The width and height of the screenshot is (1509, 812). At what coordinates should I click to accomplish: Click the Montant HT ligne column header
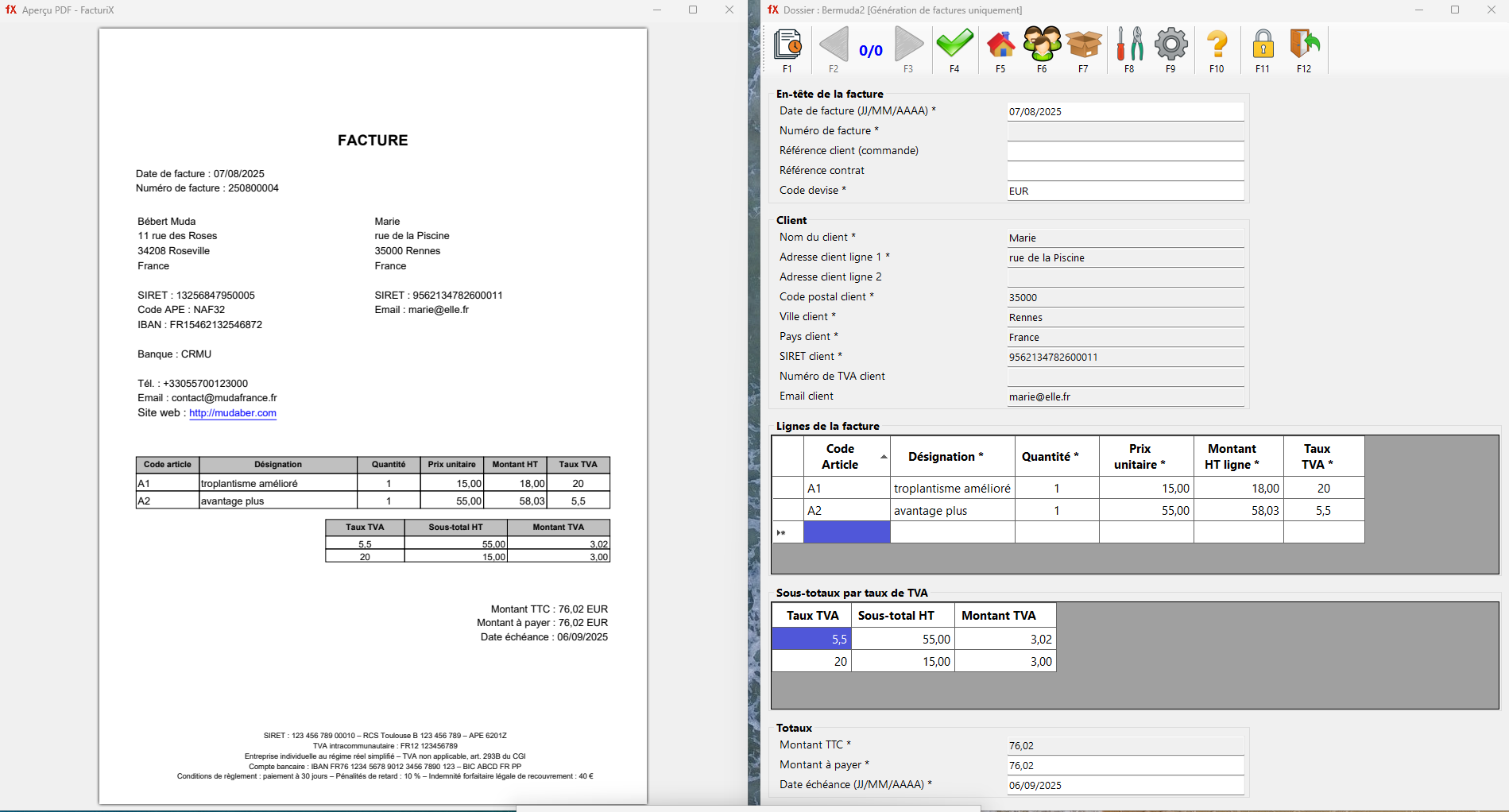1238,457
